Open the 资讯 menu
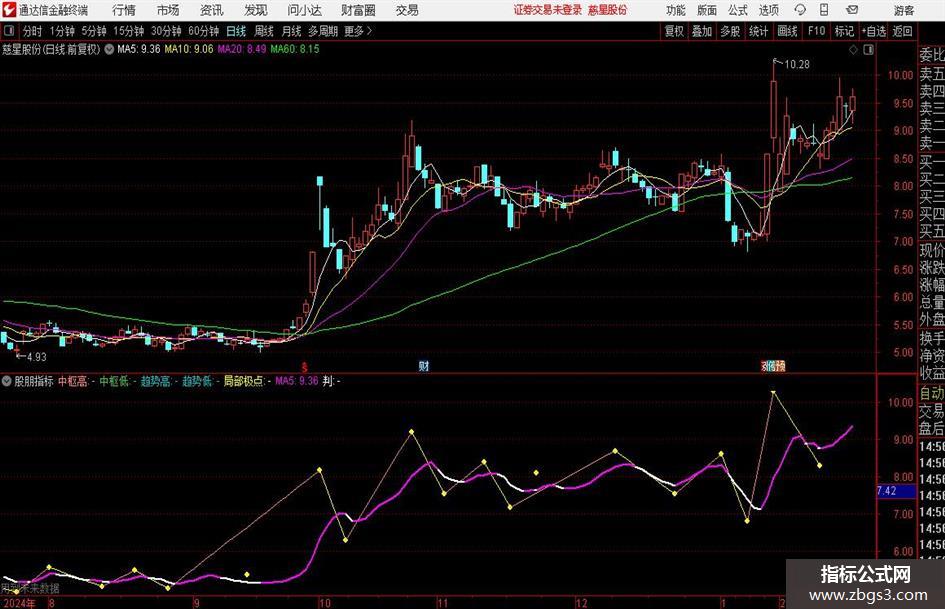The image size is (945, 609). click(212, 10)
